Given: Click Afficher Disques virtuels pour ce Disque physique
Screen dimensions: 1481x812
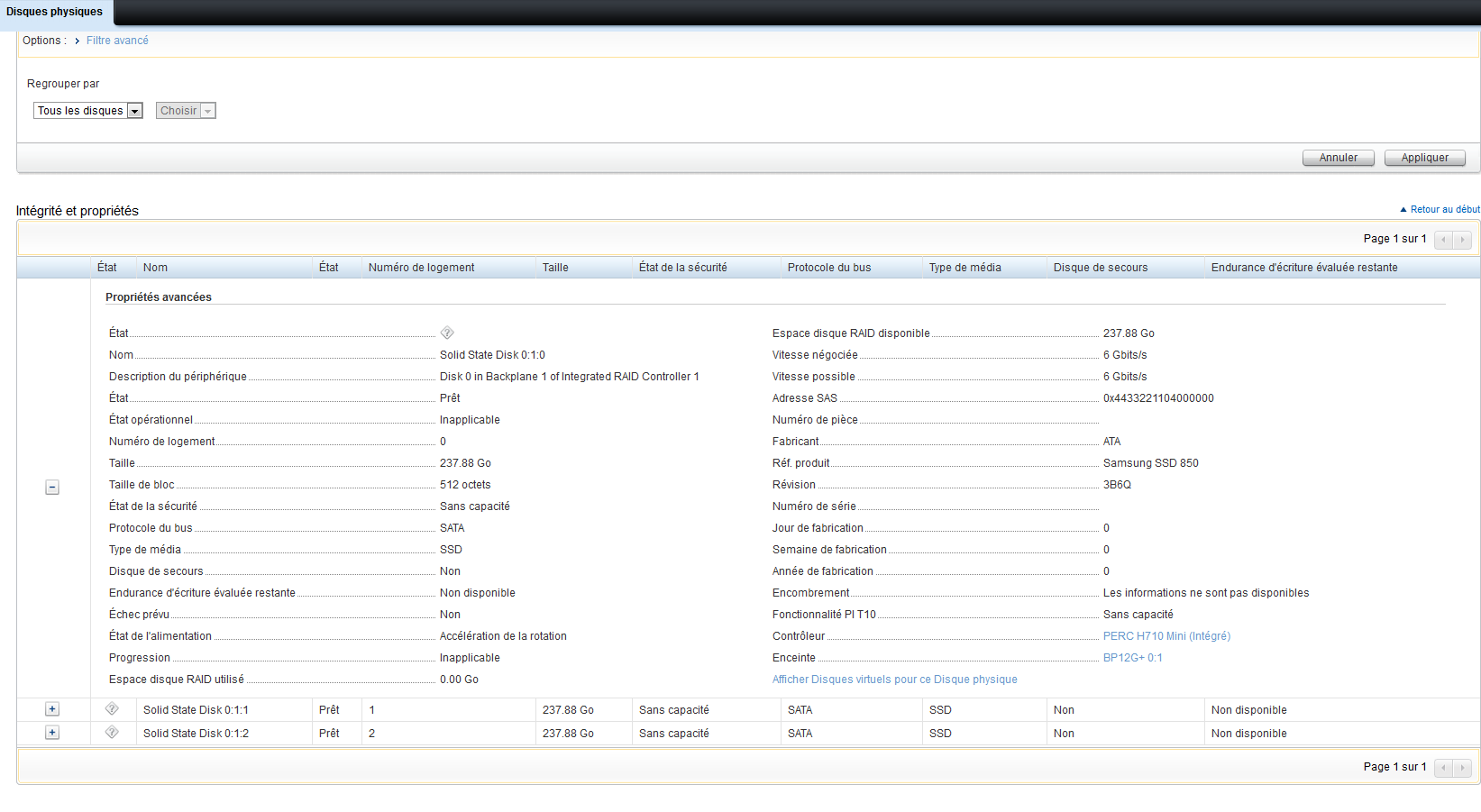Looking at the screenshot, I should point(894,680).
